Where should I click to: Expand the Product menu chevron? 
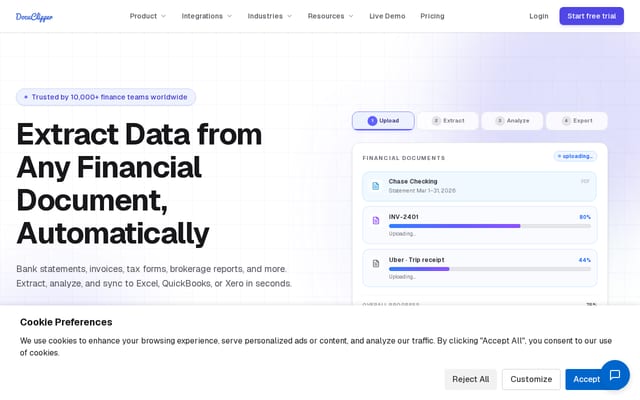(163, 16)
